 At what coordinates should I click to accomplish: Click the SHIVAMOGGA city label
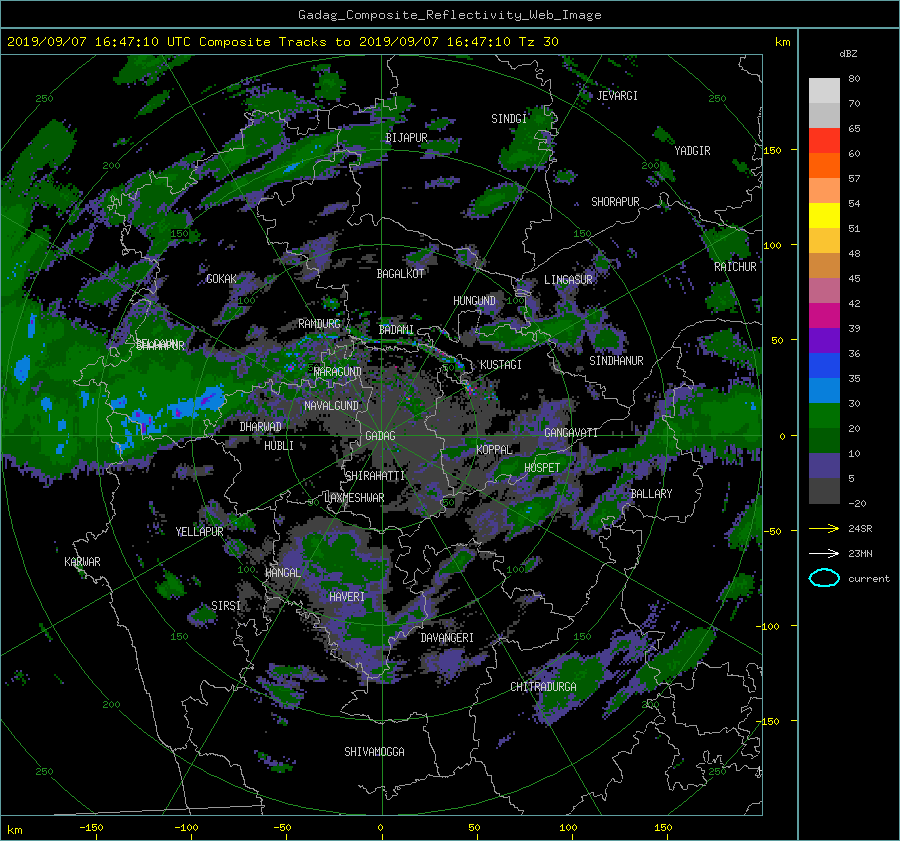374,752
